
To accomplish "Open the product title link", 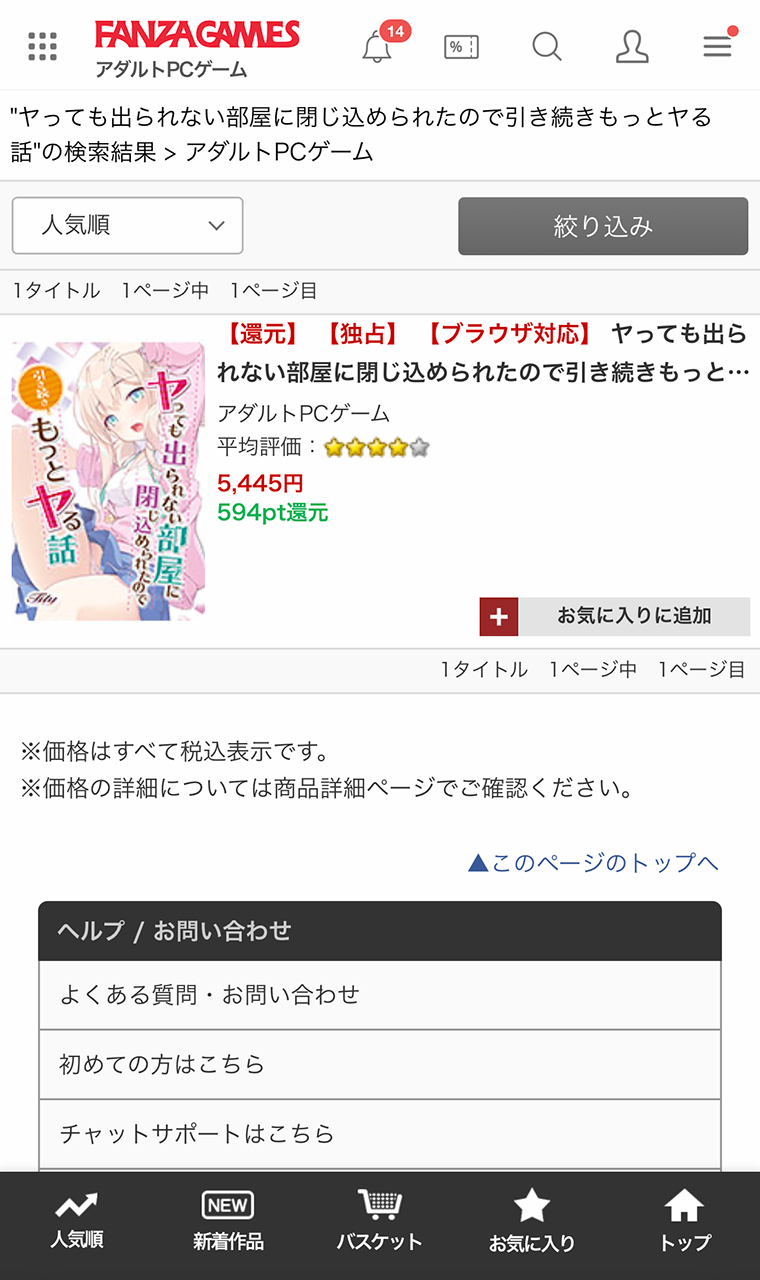I will [x=484, y=353].
